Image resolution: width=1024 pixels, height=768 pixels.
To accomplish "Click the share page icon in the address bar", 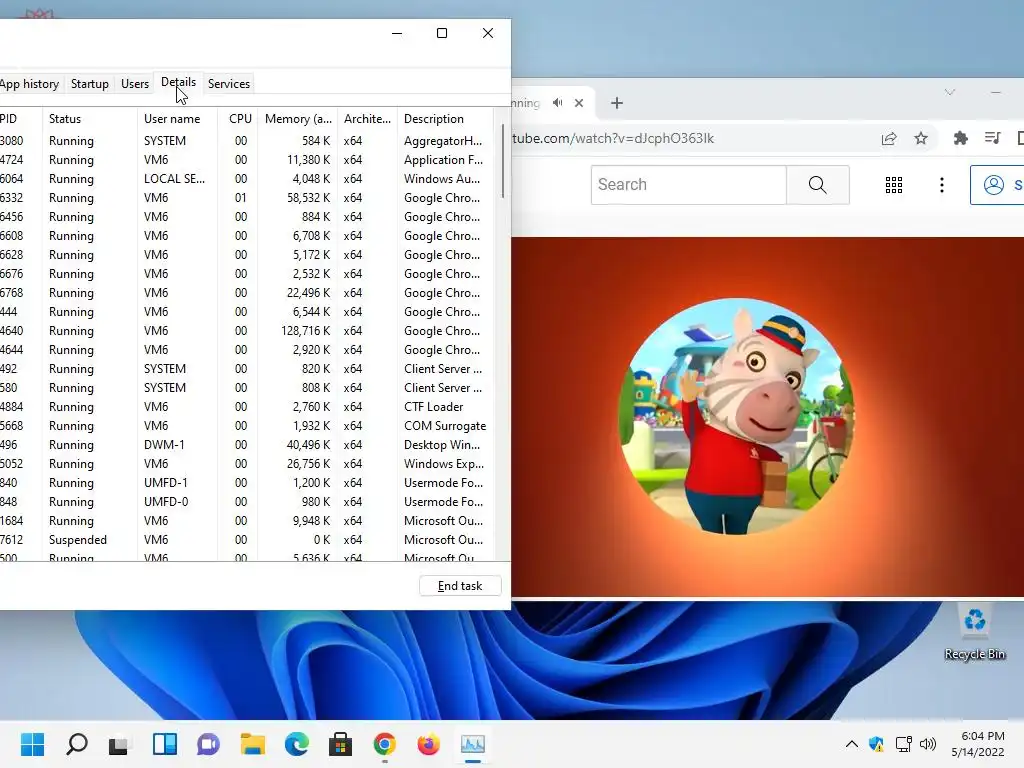I will pyautogui.click(x=889, y=138).
